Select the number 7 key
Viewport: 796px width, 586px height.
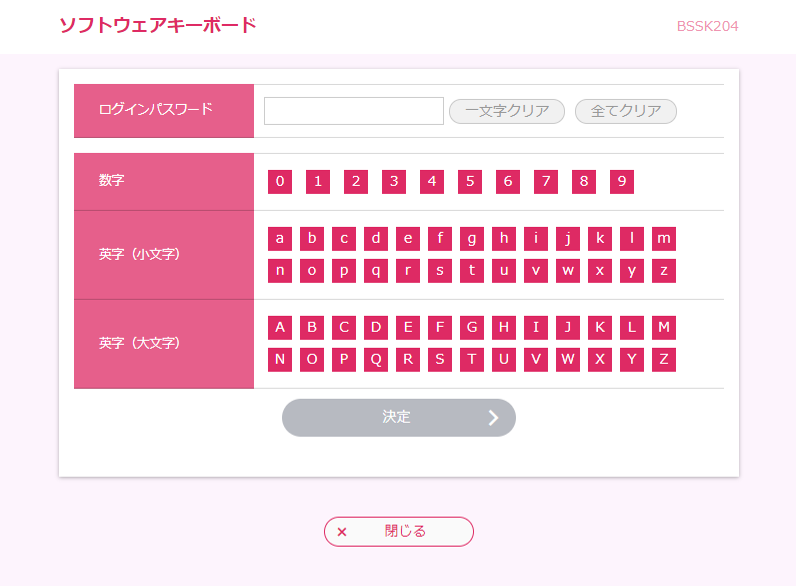tap(546, 182)
